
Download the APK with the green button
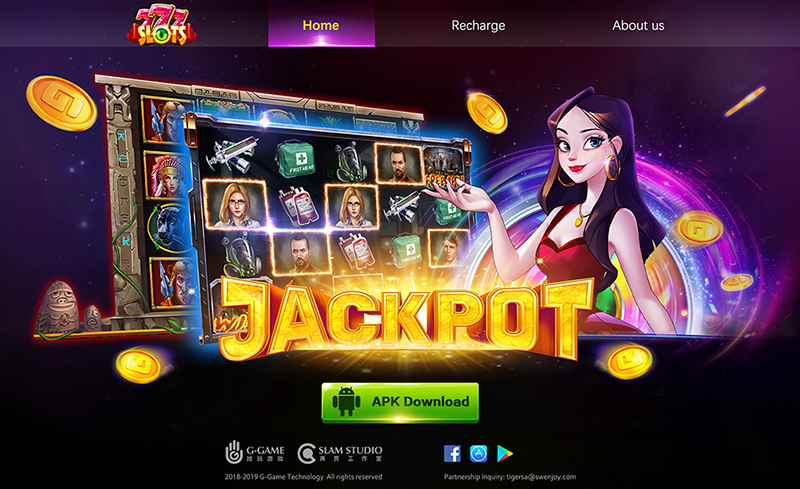pos(400,402)
